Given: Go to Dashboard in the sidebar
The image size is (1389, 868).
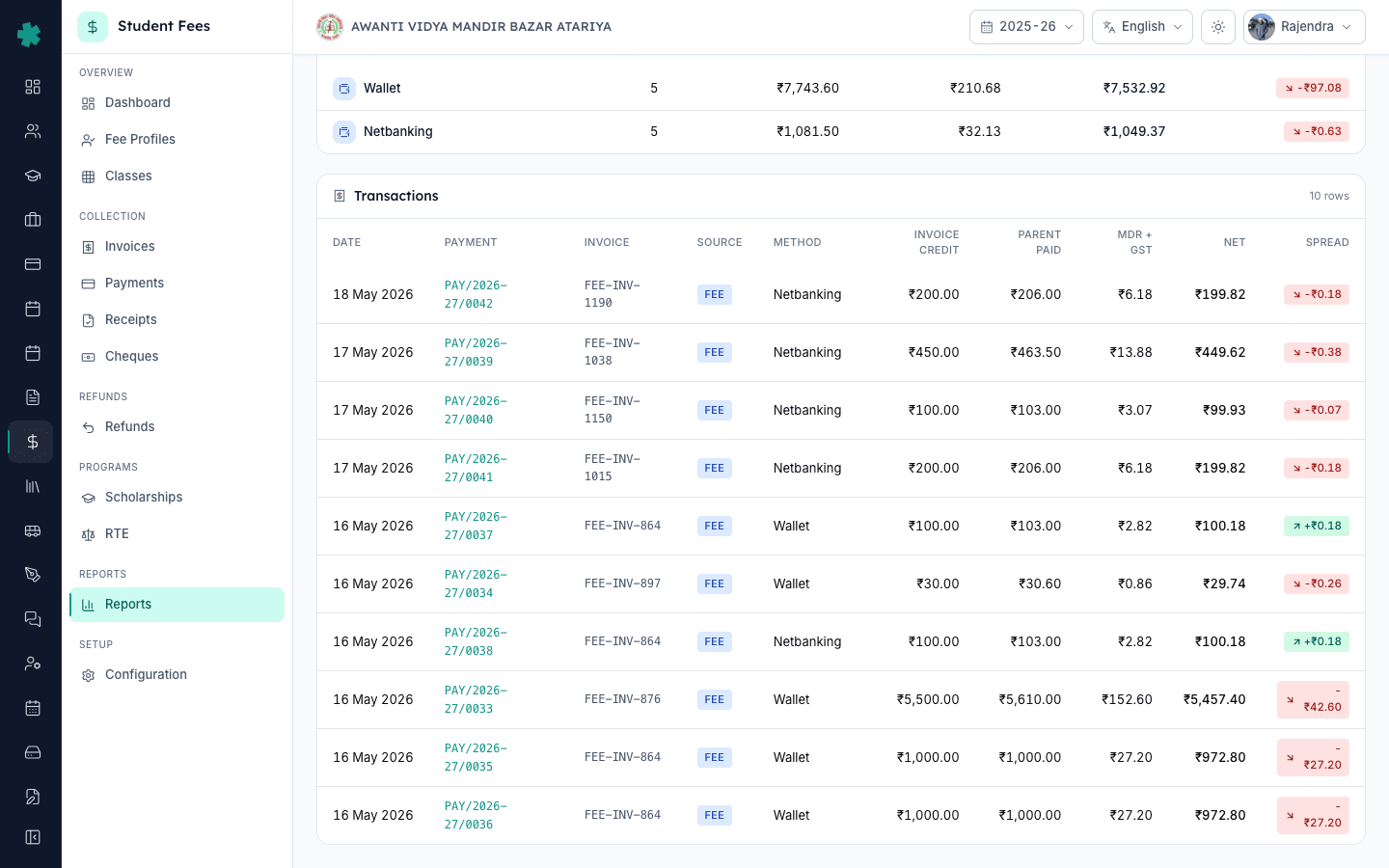Looking at the screenshot, I should pyautogui.click(x=177, y=103).
